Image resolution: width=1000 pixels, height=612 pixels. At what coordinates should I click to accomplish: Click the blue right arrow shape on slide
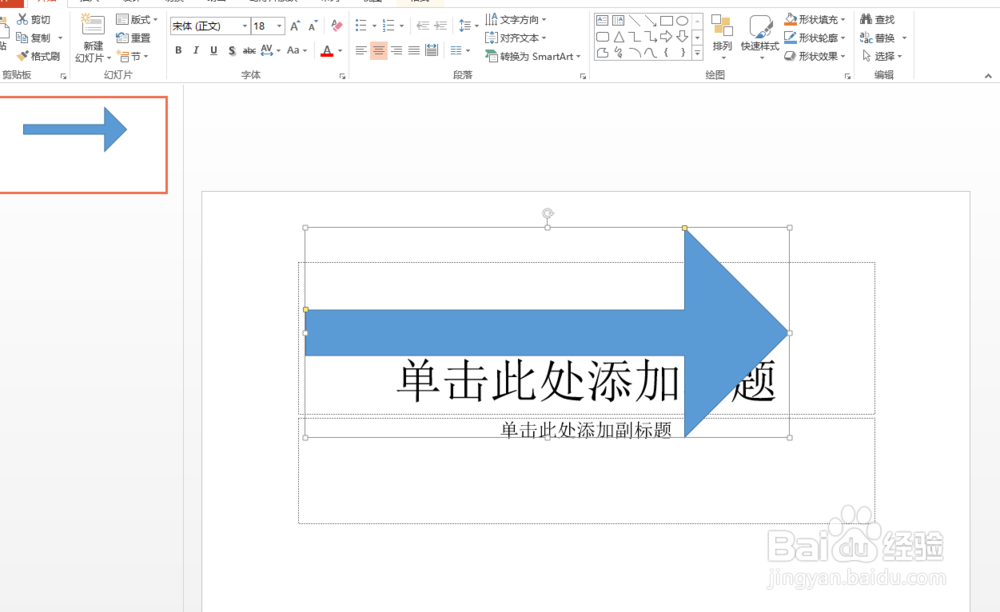tap(547, 333)
